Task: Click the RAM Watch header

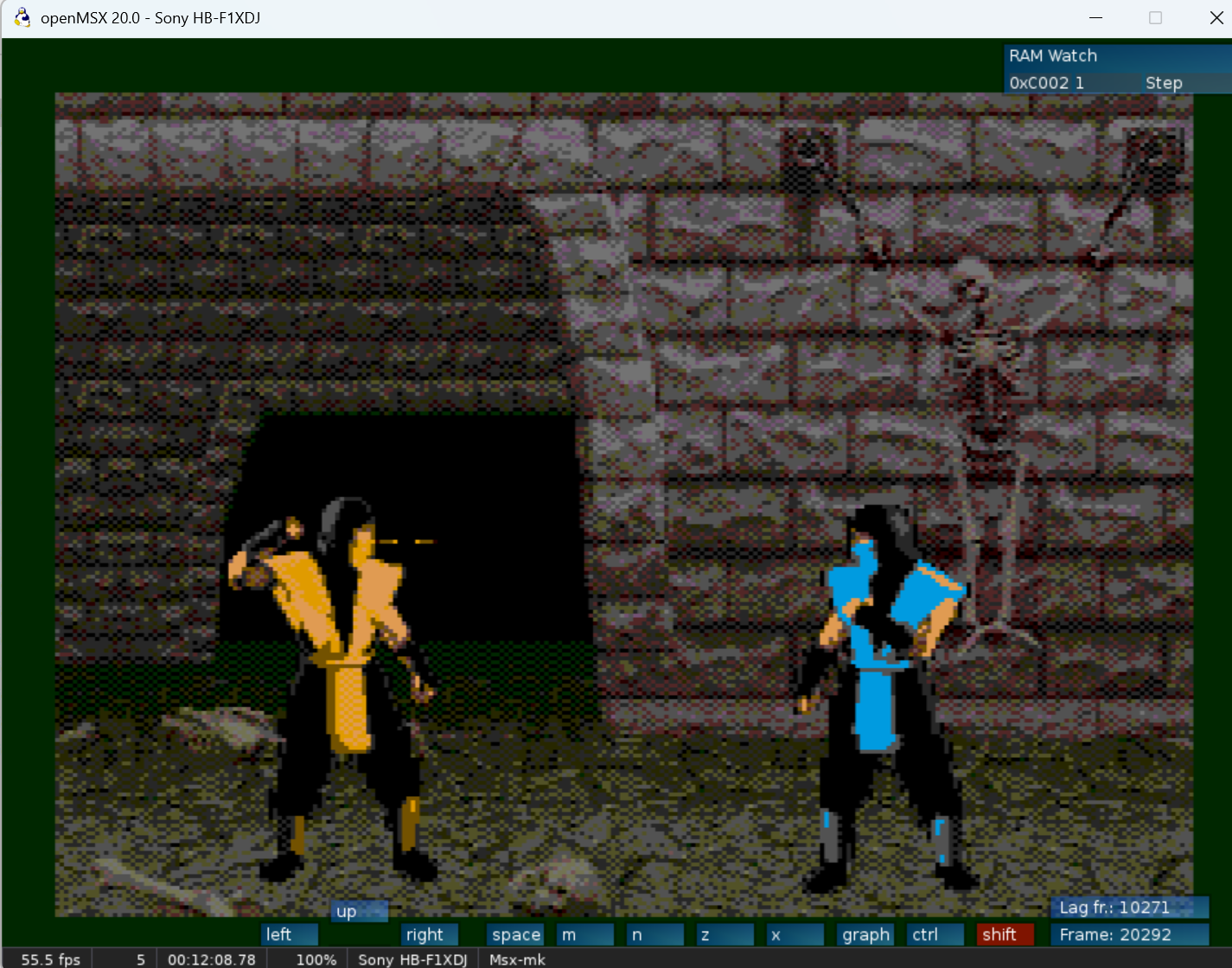Action: (1118, 56)
